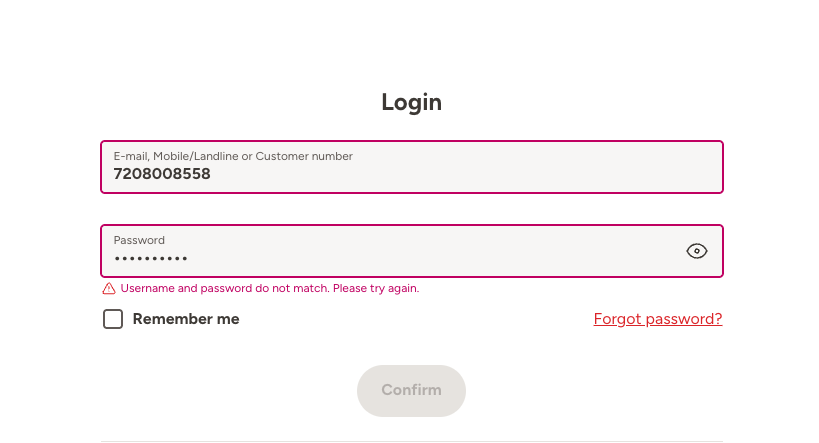Click the masked password dots
Screen dimensions: 819x443
[x=150, y=259]
